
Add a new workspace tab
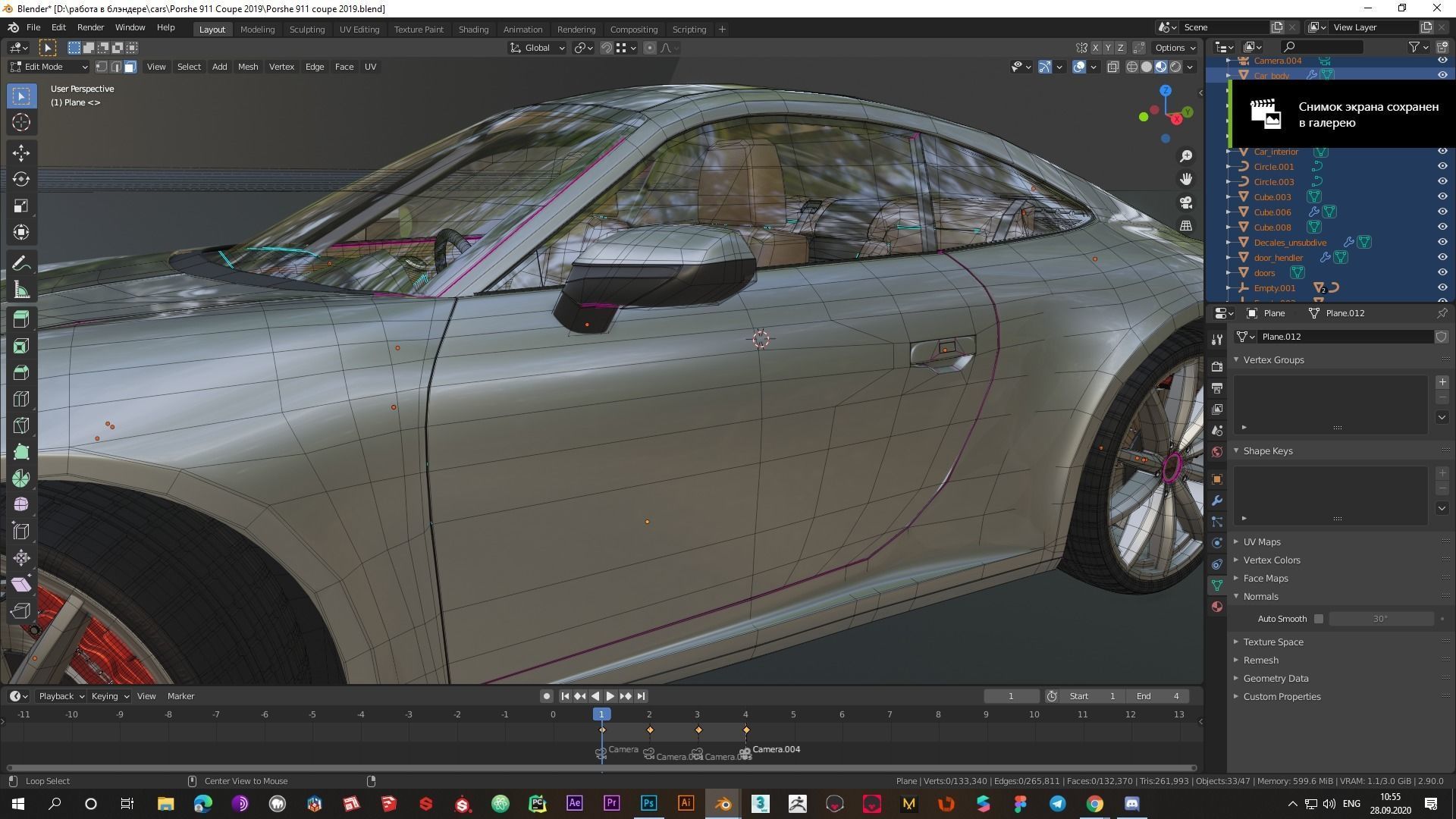click(x=722, y=29)
